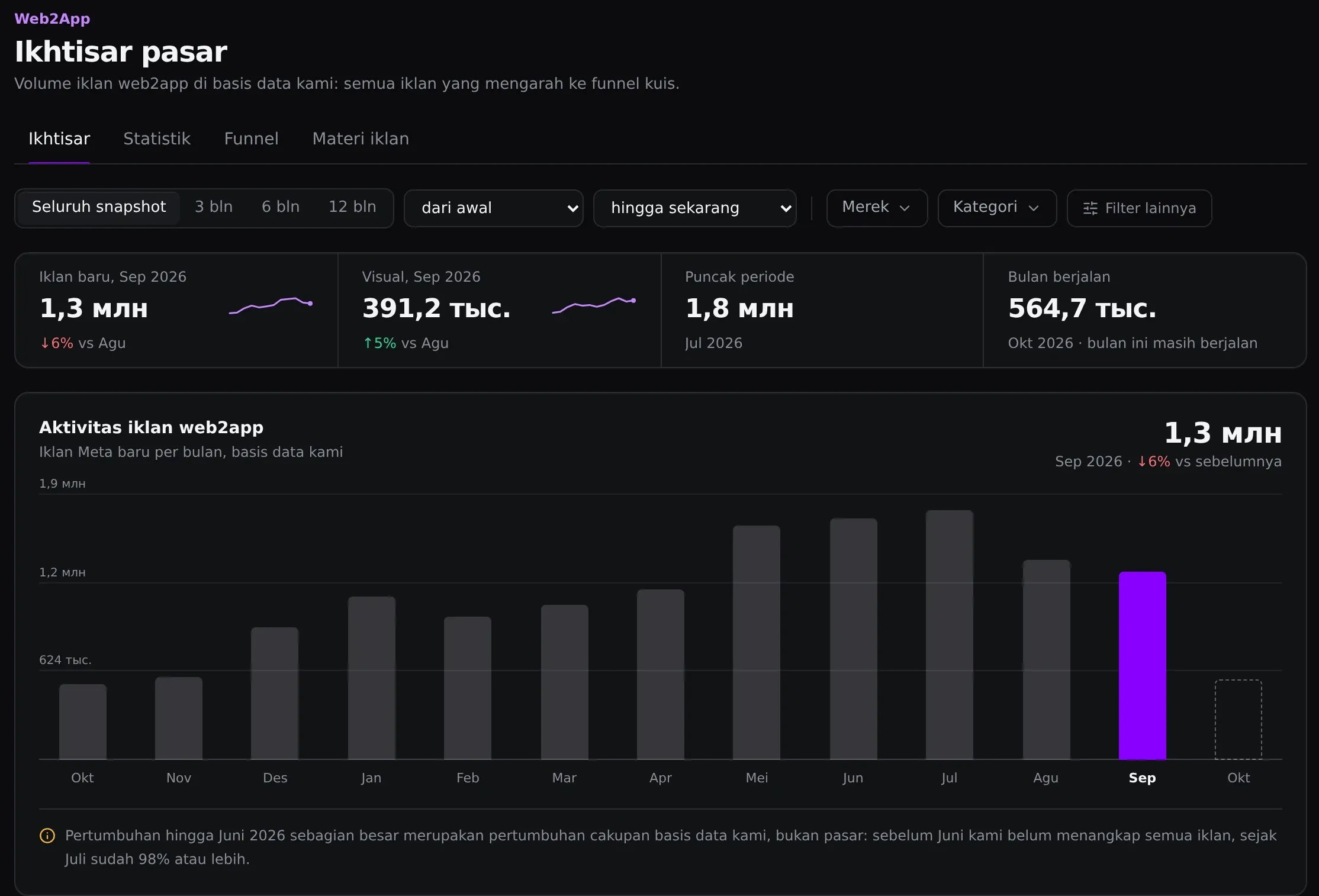Image resolution: width=1319 pixels, height=896 pixels.
Task: Click the Web2App breadcrumb link
Action: click(x=52, y=18)
